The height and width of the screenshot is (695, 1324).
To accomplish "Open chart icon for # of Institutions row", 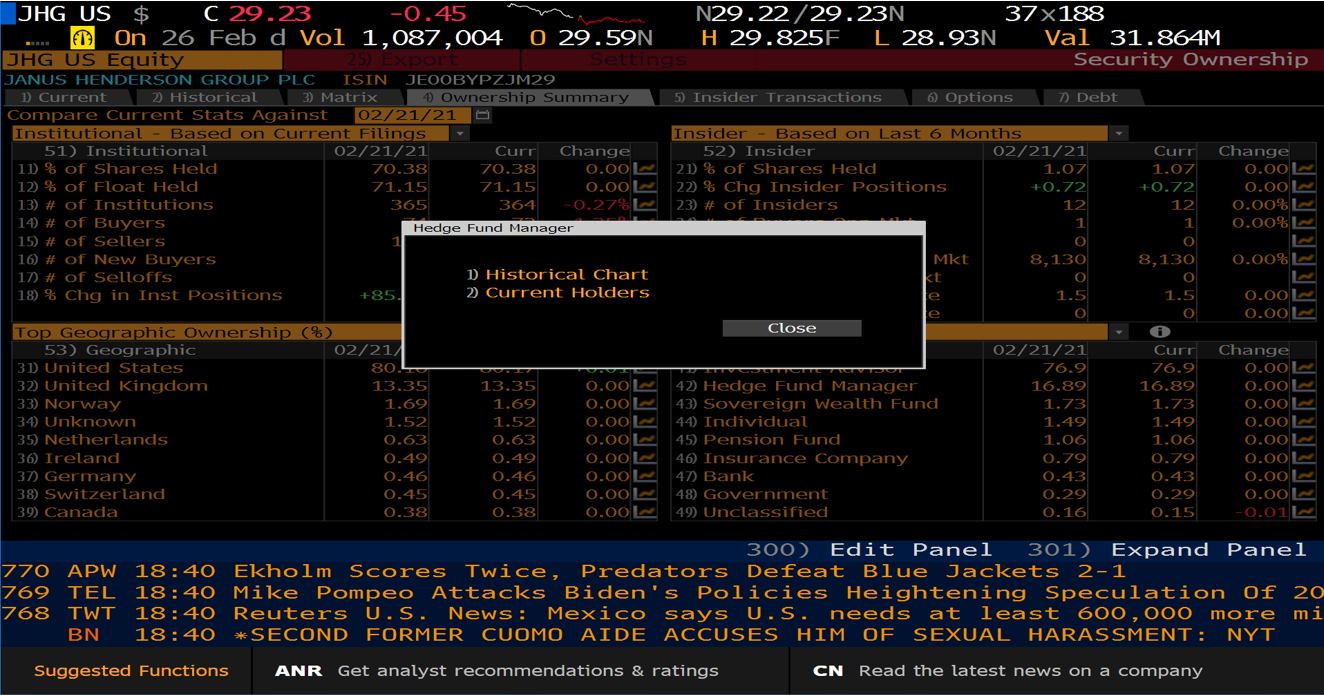I will tap(645, 205).
